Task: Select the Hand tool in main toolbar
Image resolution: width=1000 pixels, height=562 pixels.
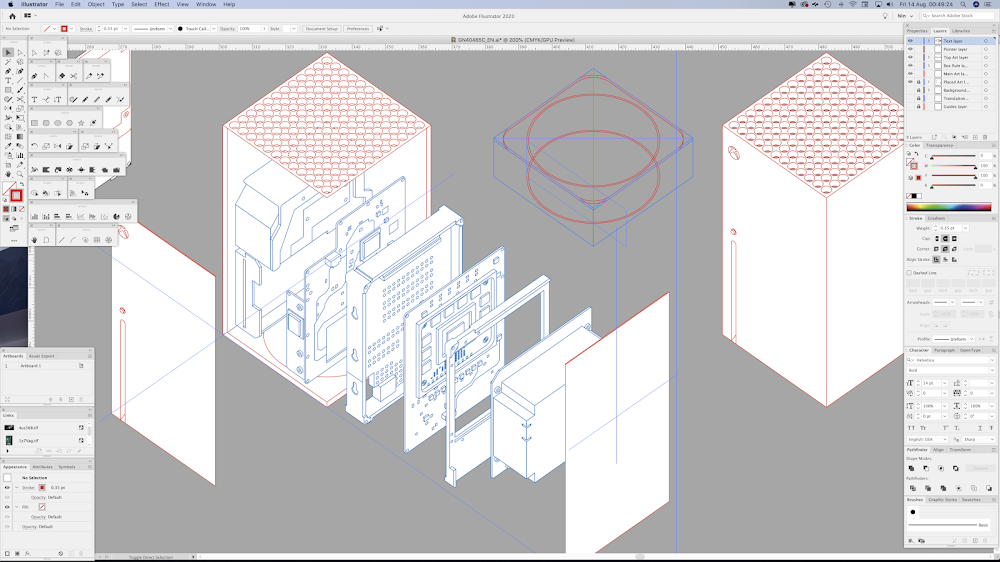Action: point(8,174)
